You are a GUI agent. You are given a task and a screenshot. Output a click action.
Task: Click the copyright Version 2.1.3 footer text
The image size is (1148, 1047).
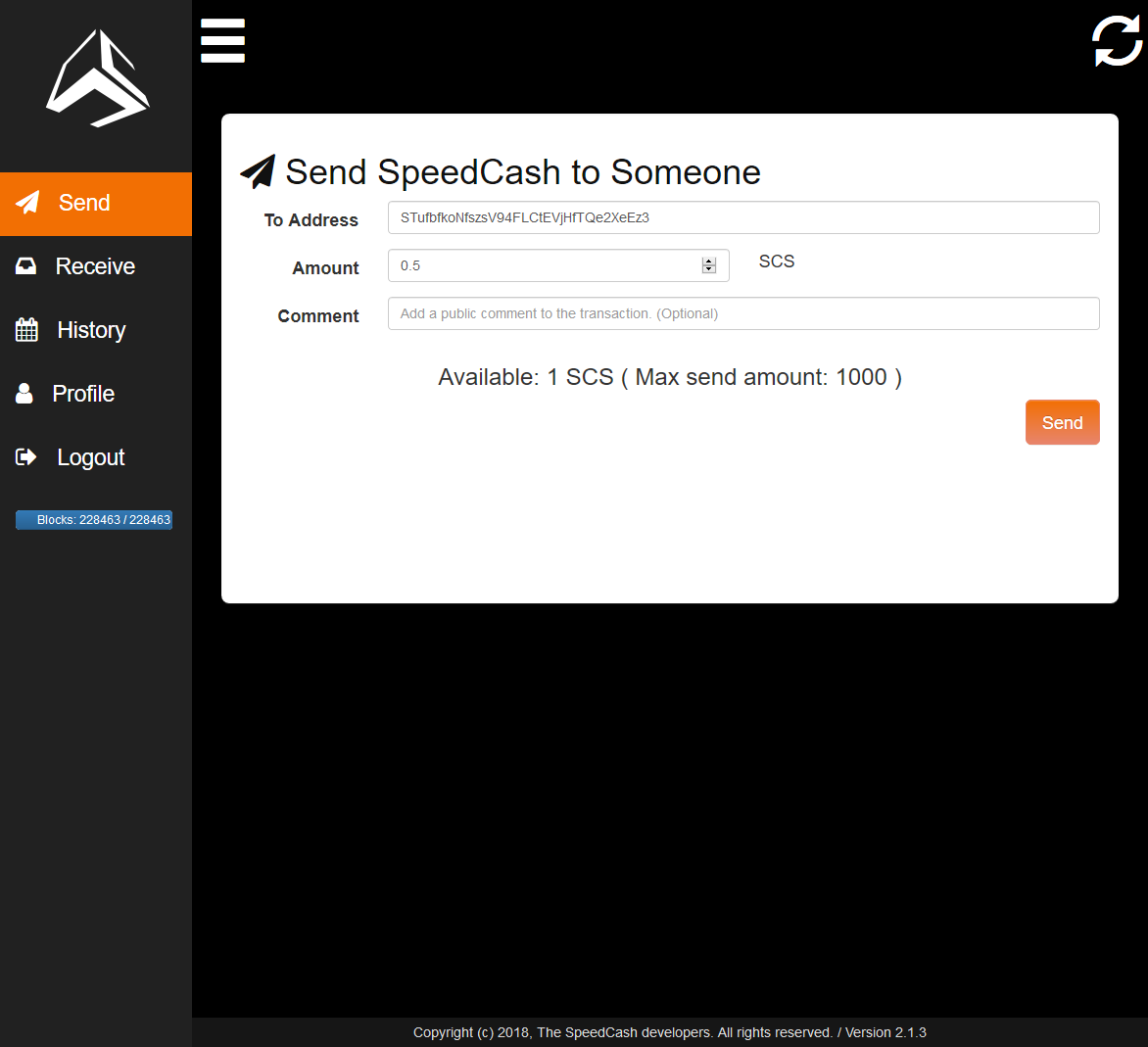coord(669,1032)
